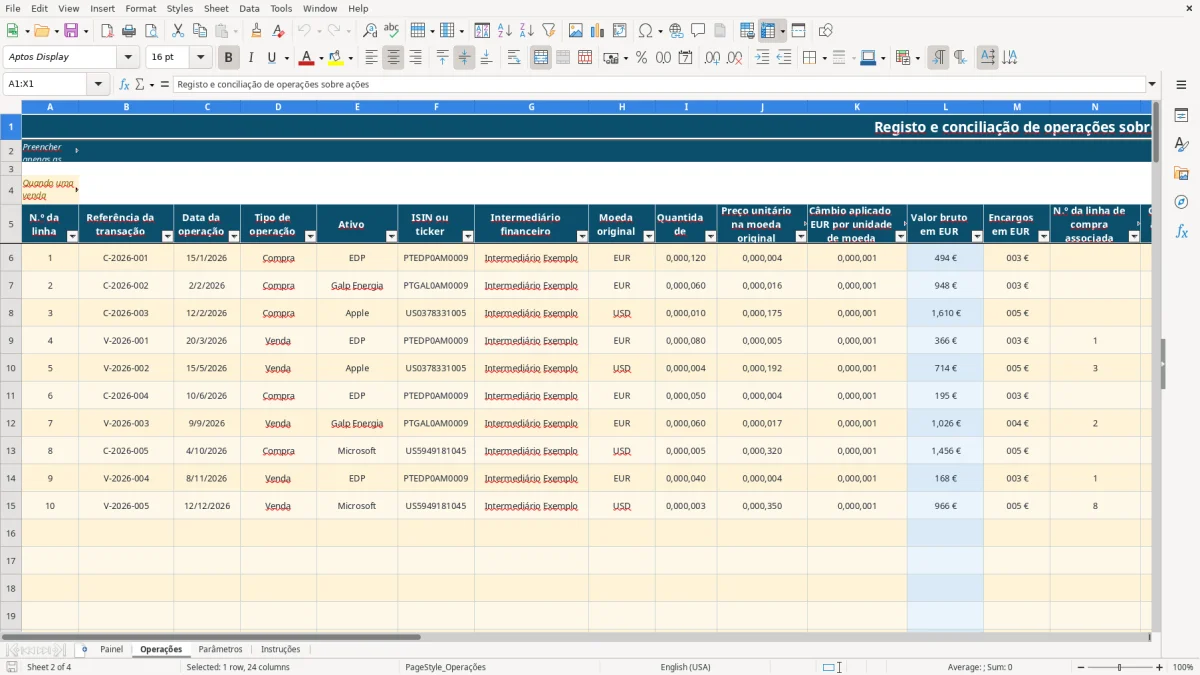Open the Function Wizard fx

click(x=125, y=84)
